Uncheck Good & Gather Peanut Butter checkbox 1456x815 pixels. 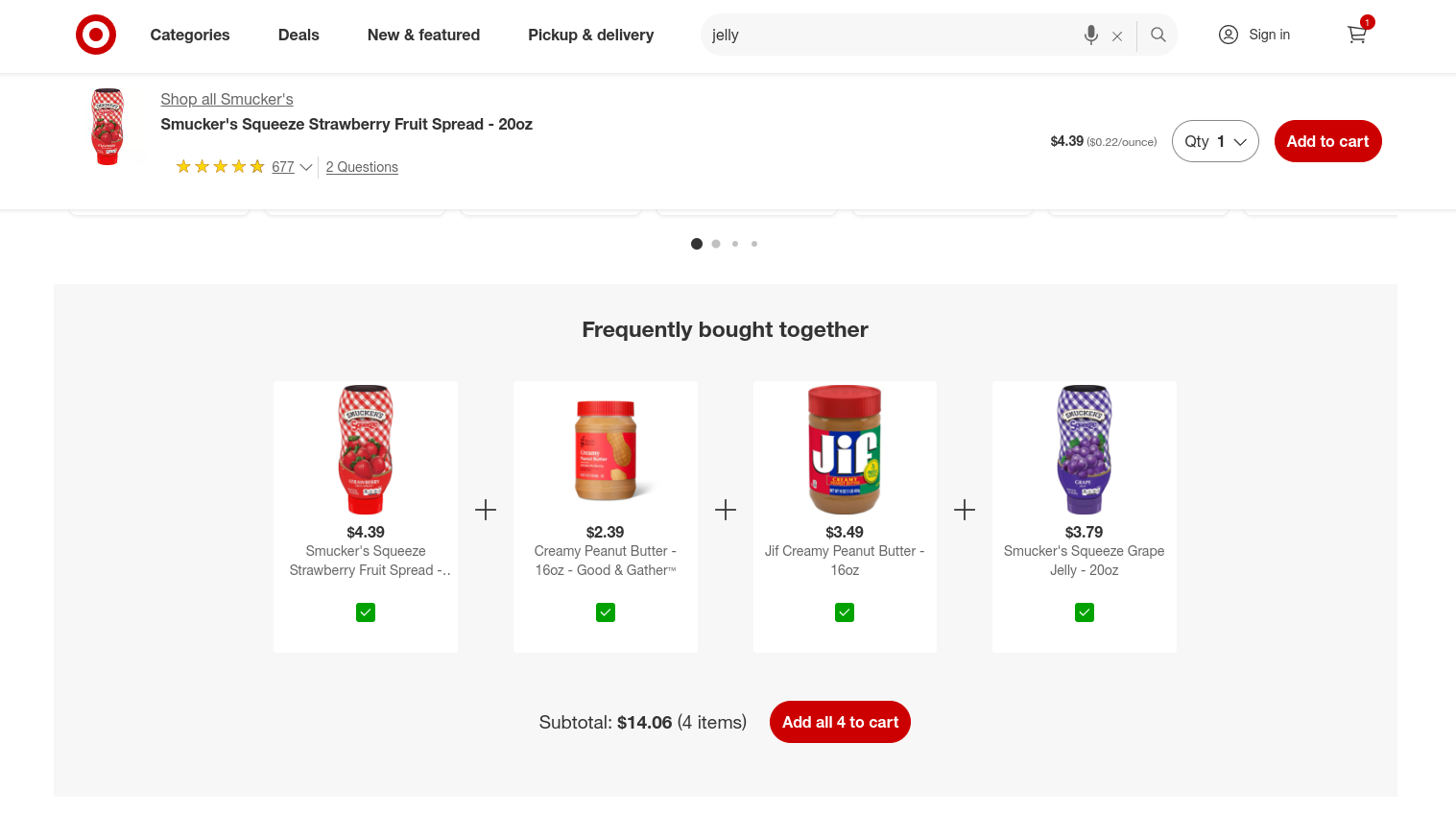coord(606,612)
